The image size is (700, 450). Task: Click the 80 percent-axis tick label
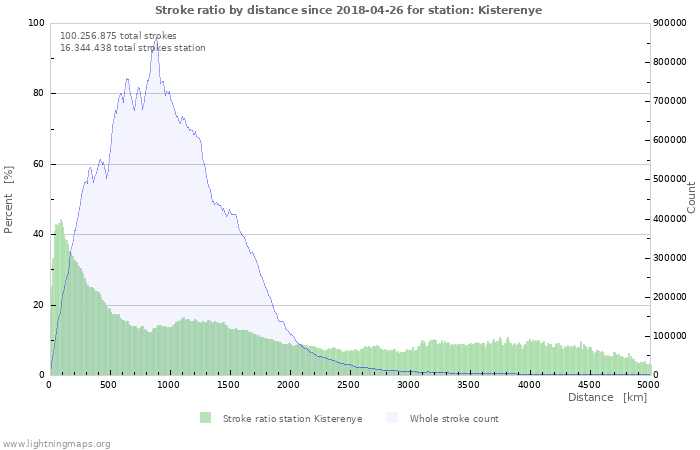coord(38,93)
